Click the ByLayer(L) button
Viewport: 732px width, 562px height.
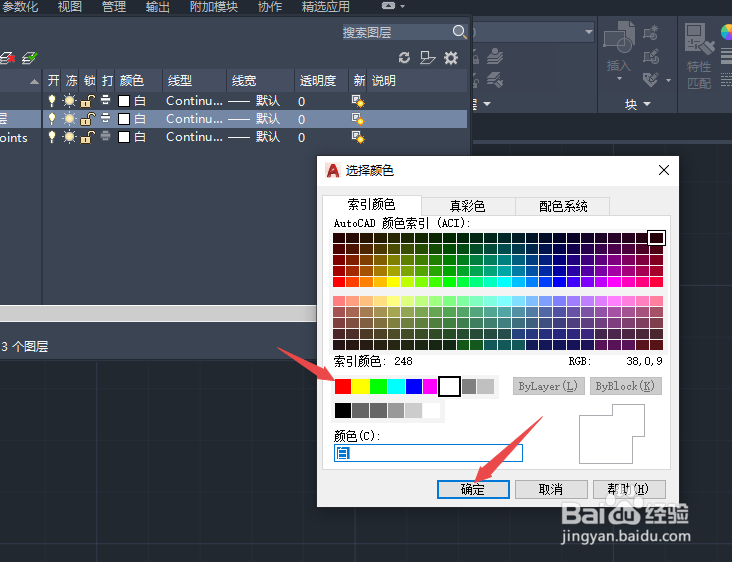[x=549, y=386]
